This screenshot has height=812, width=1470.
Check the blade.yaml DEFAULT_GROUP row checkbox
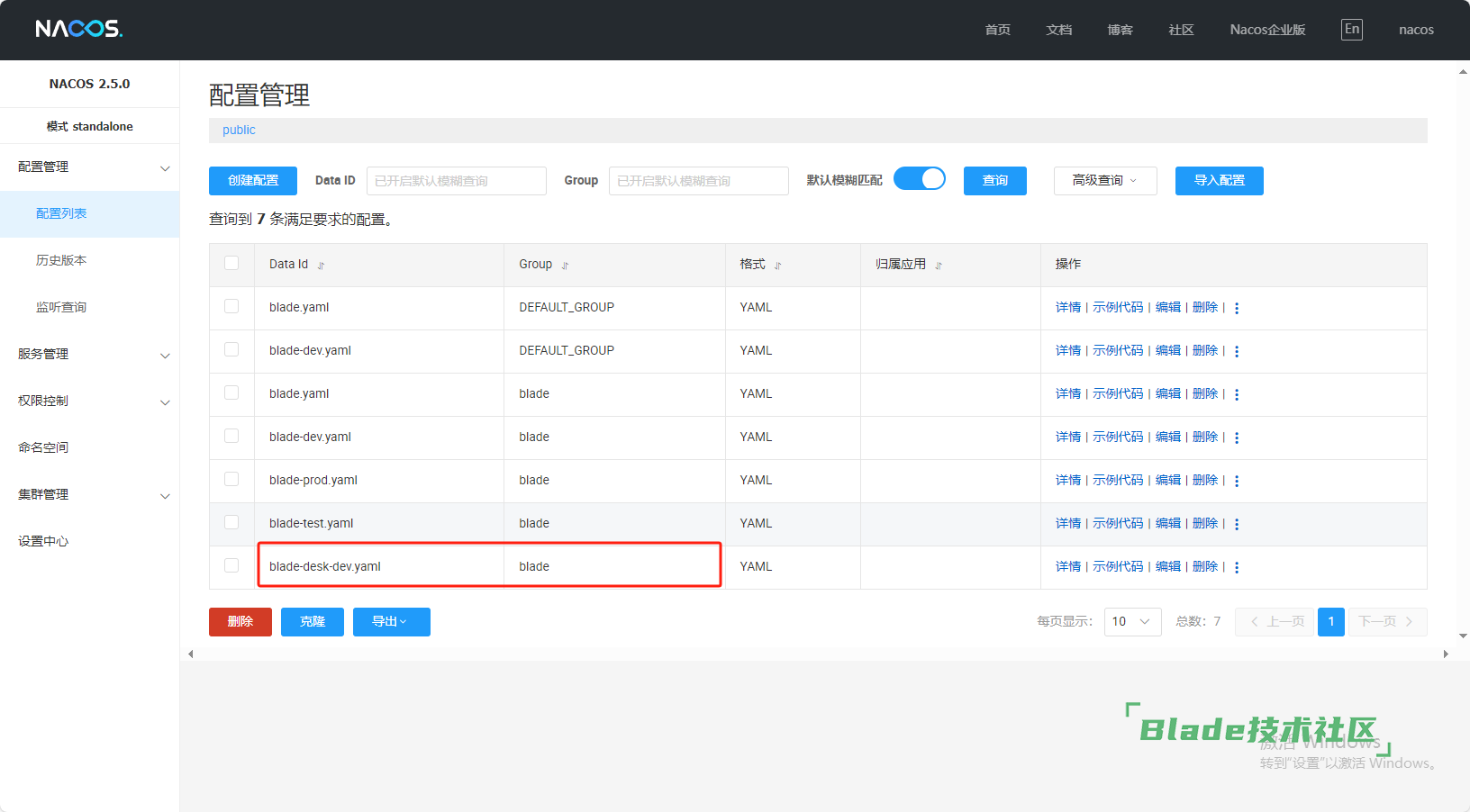click(x=231, y=306)
